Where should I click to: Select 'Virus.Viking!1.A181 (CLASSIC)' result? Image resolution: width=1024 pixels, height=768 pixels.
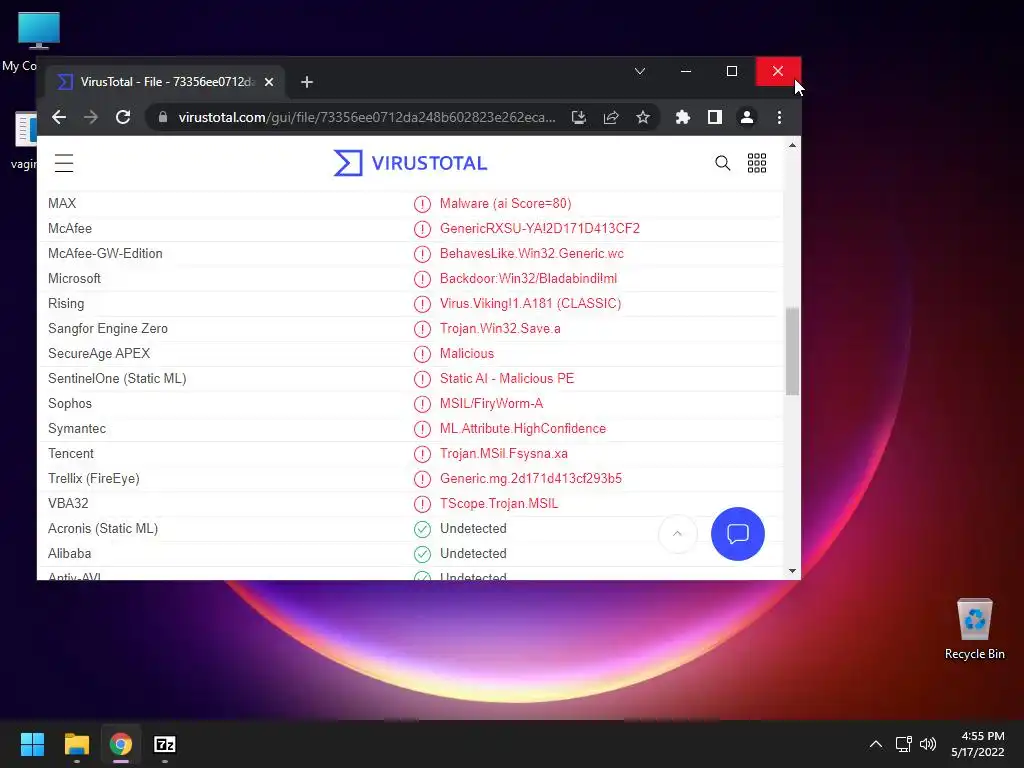click(530, 304)
